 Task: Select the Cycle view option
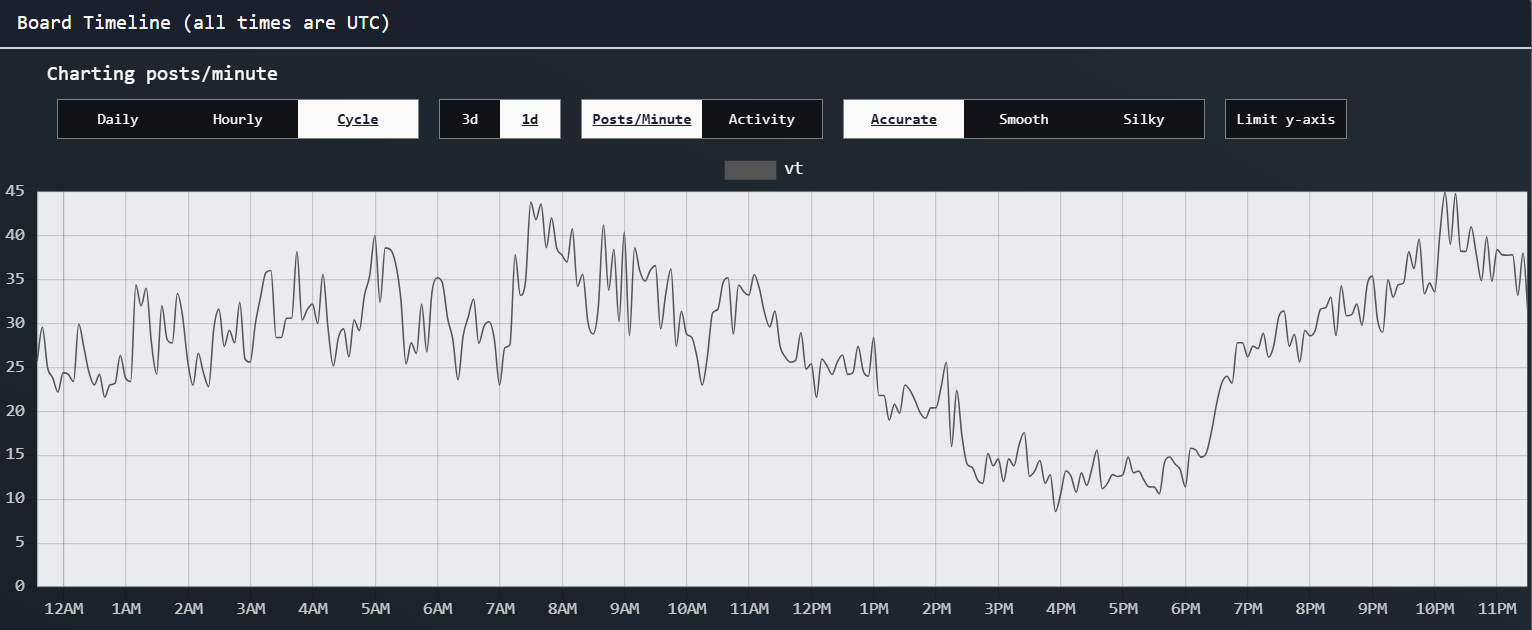pyautogui.click(x=357, y=119)
